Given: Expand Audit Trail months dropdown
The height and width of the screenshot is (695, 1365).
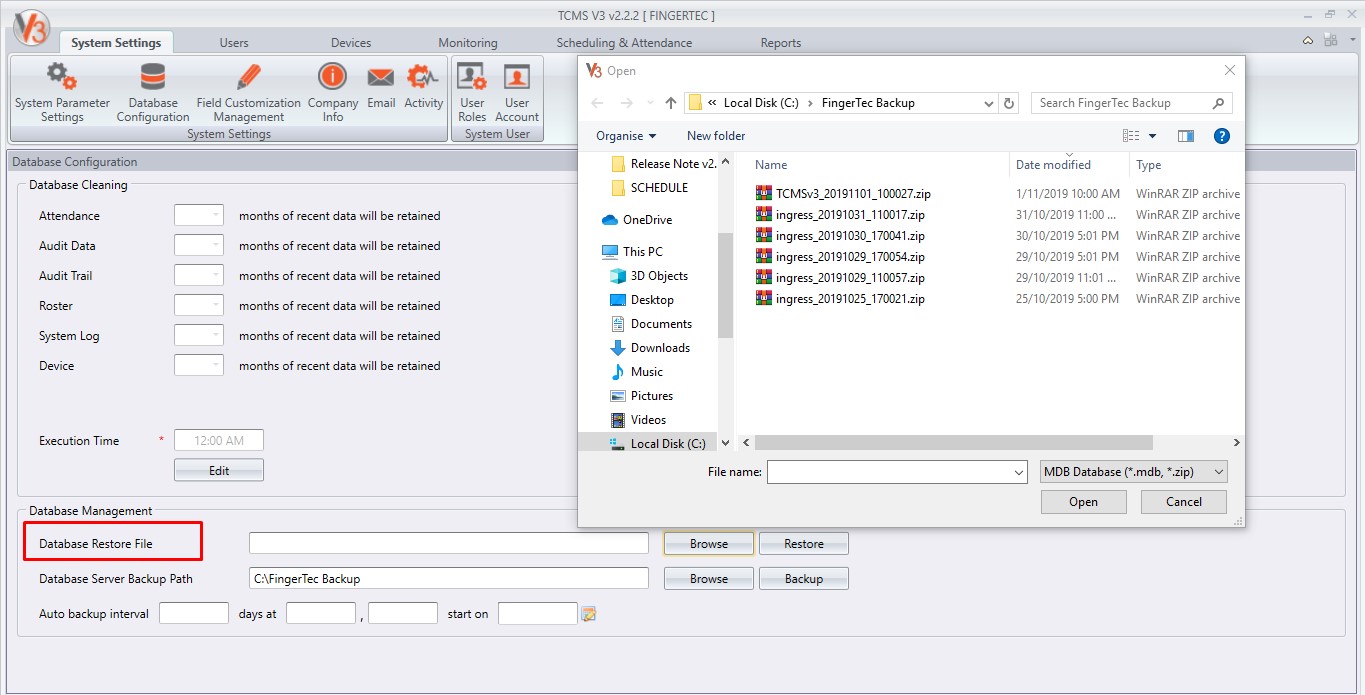Looking at the screenshot, I should point(215,276).
